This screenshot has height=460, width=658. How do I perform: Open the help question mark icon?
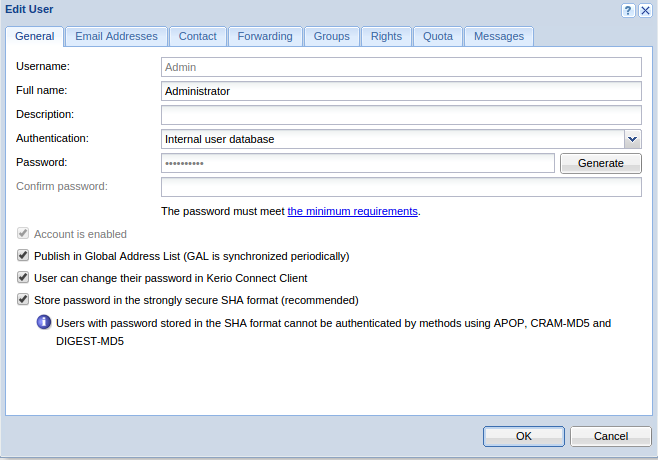[x=628, y=10]
